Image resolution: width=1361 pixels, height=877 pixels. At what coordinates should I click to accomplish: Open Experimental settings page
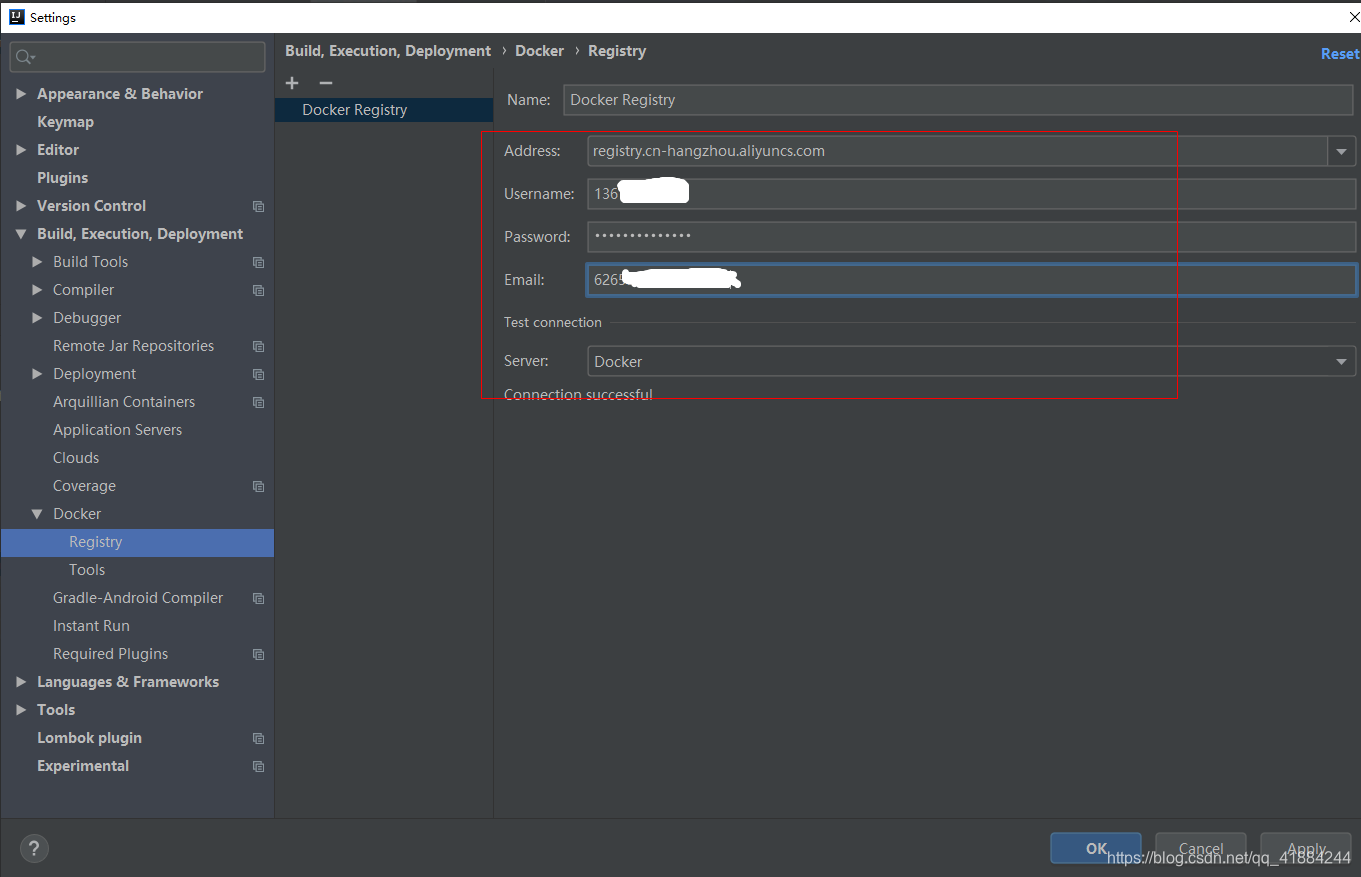pos(83,766)
